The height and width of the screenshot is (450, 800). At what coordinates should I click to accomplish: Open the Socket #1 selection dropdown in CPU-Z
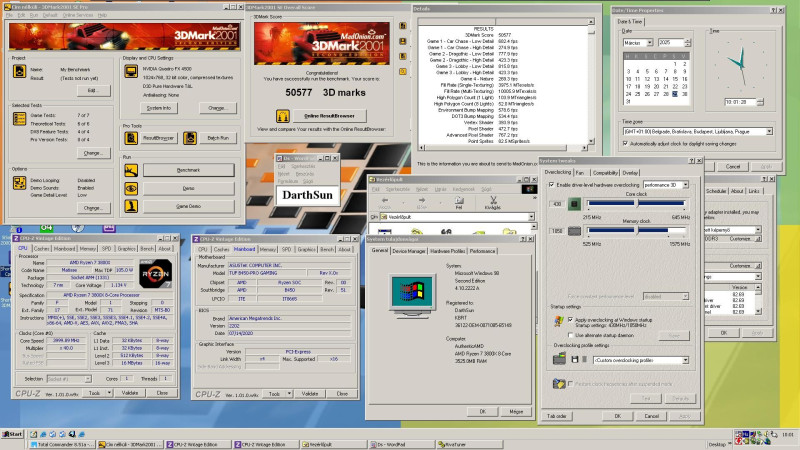click(x=88, y=379)
